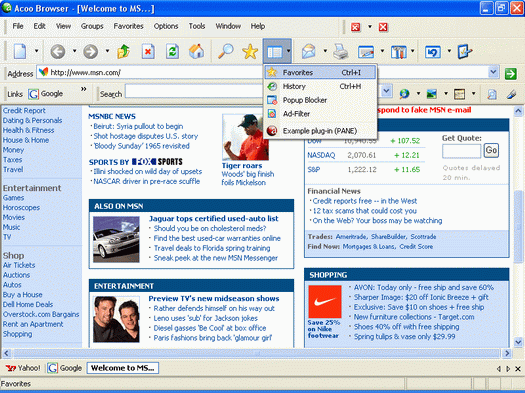Screen dimensions: 525x393
Task: Click the Stop loading icon
Action: pyautogui.click(x=148, y=52)
